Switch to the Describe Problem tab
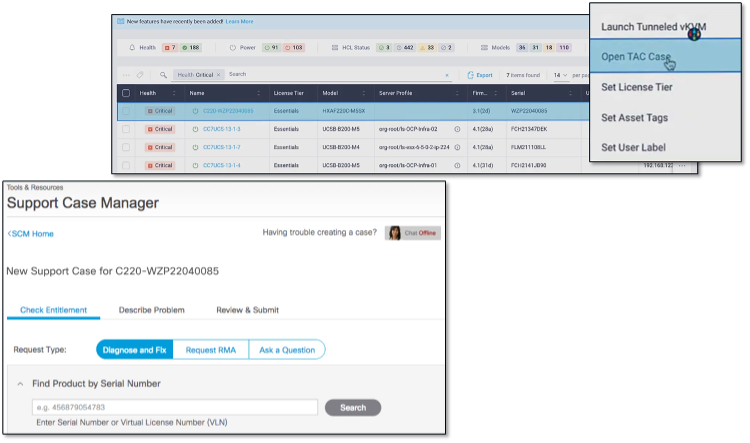Viewport: 750px width, 443px height. click(152, 310)
